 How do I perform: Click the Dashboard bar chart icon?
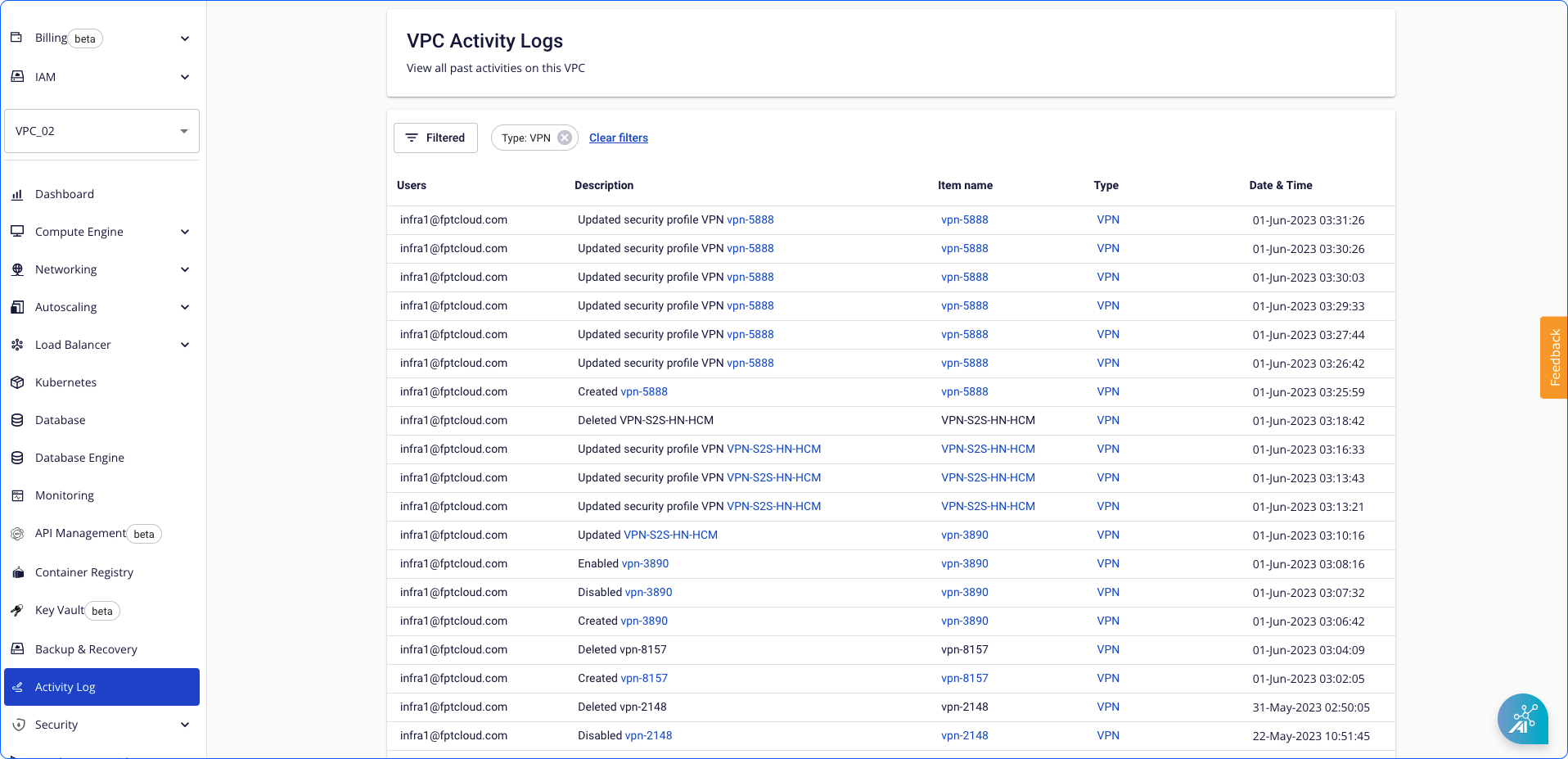pyautogui.click(x=17, y=194)
